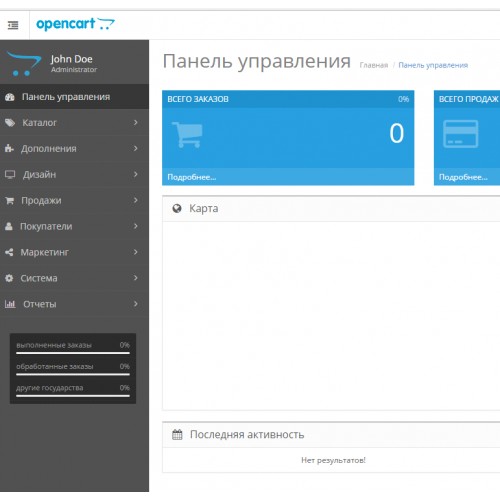500x500 pixels.
Task: Open the Дизайн menu item
Action: (74, 174)
